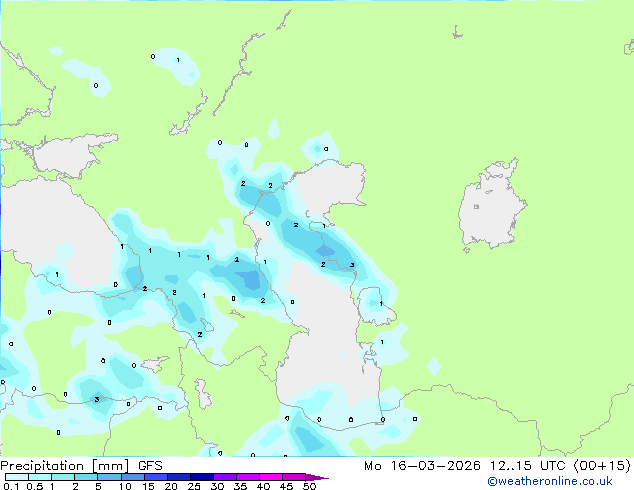Pick the legend swatch between 2 and 5
Viewport: 634px width, 490px height.
[86, 477]
